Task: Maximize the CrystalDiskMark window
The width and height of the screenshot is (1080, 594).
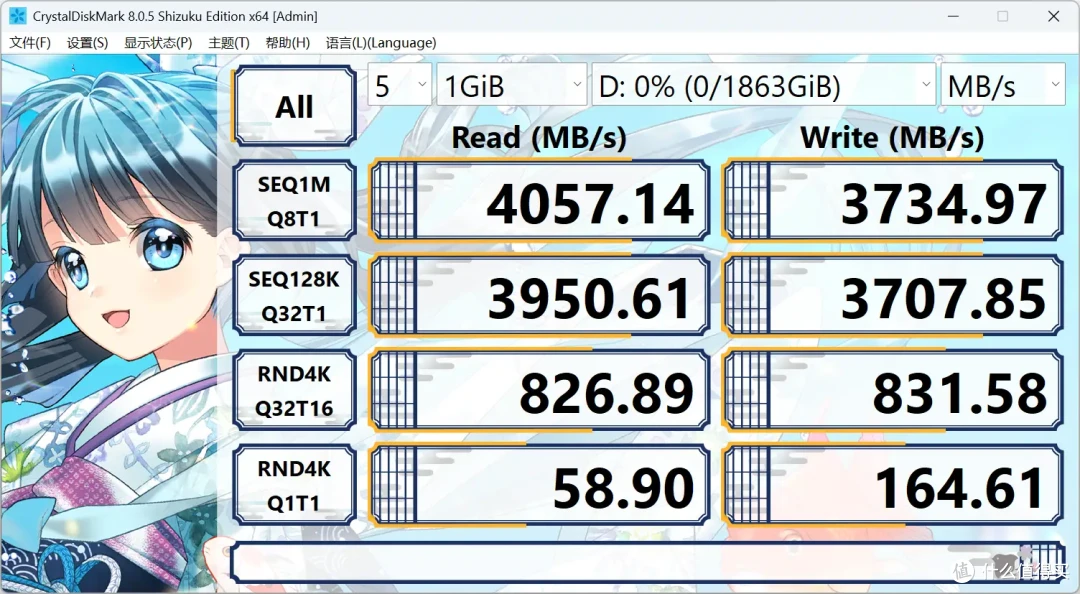Action: coord(1003,16)
